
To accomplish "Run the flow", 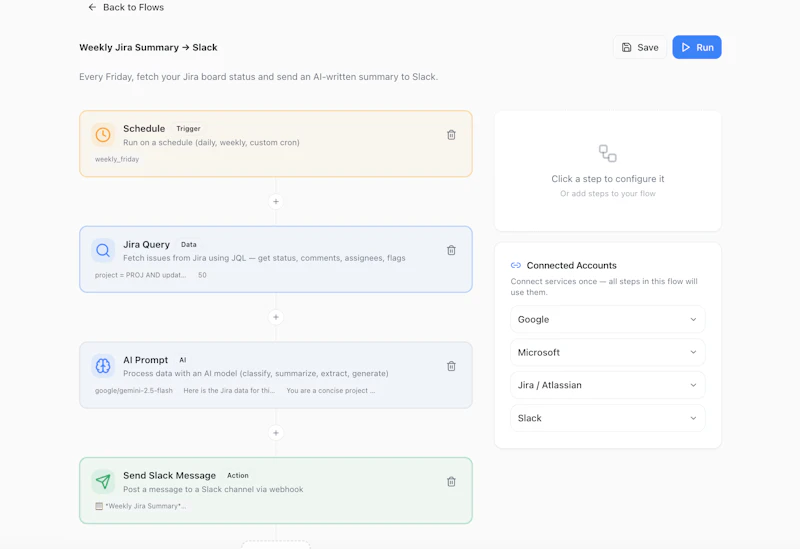I will 696,47.
